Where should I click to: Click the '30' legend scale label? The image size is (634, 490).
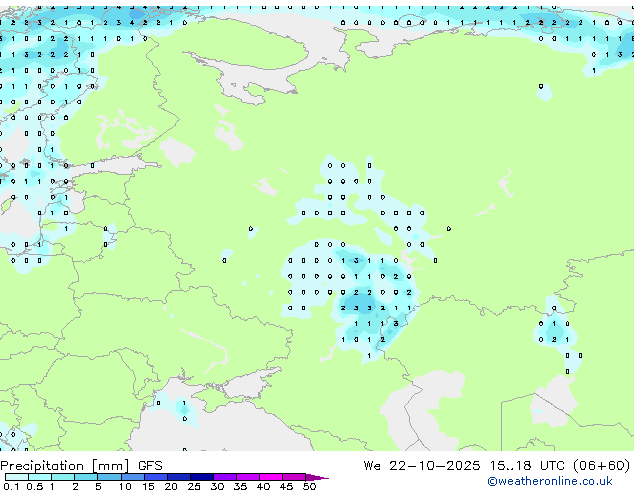pyautogui.click(x=217, y=486)
